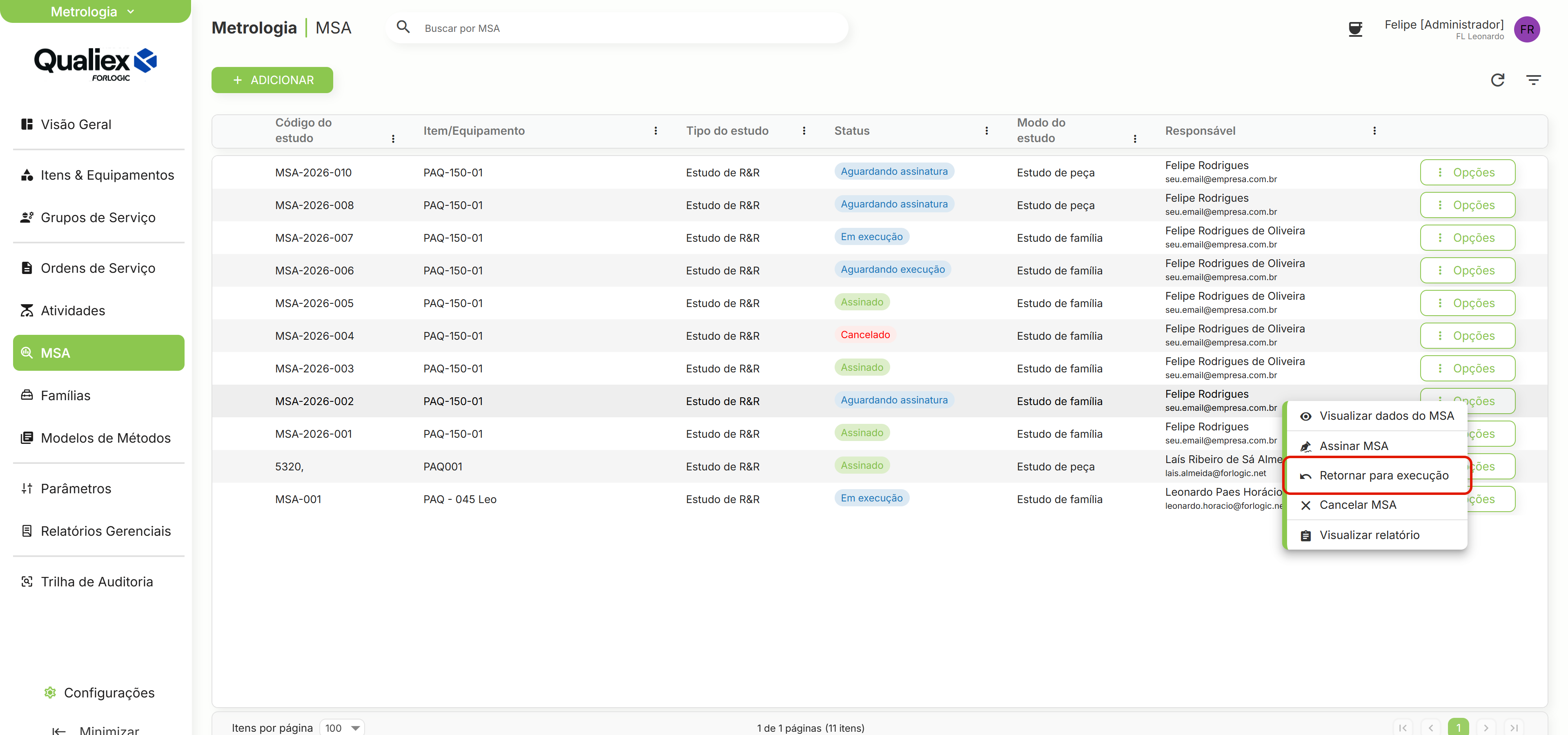1568x735 pixels.
Task: Click the MSA-001 study code
Action: coord(298,499)
